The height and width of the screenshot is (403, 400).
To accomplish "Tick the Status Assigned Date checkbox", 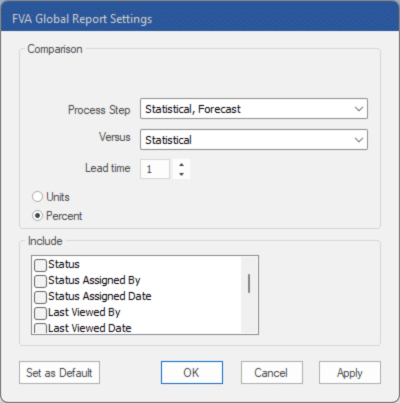I will pyautogui.click(x=40, y=297).
